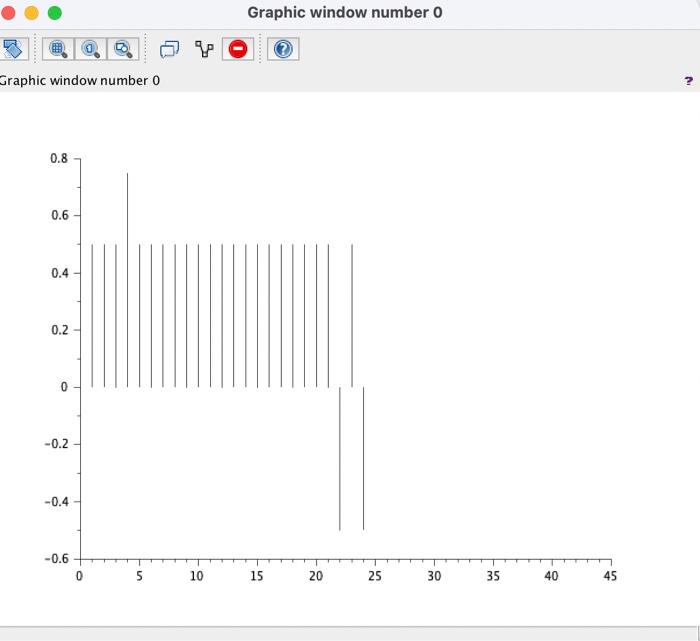Image resolution: width=700 pixels, height=641 pixels.
Task: Click the red minus stop icon
Action: click(238, 49)
